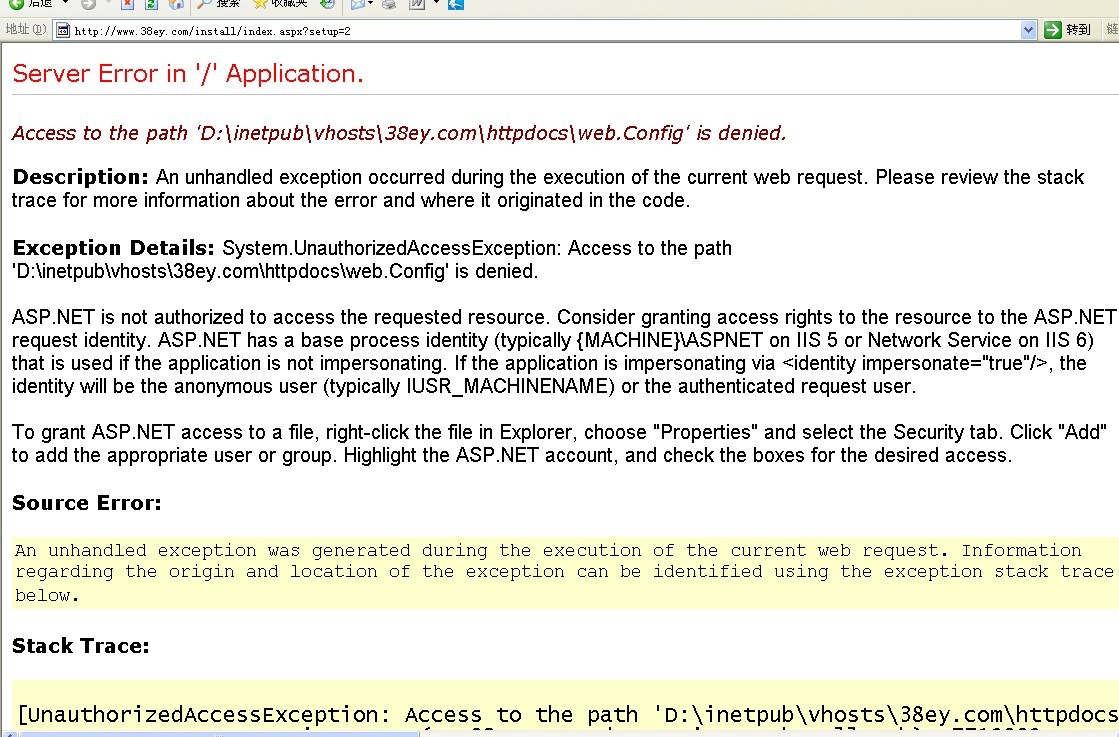Click the Back navigation button
This screenshot has width=1119, height=737.
pyautogui.click(x=28, y=4)
